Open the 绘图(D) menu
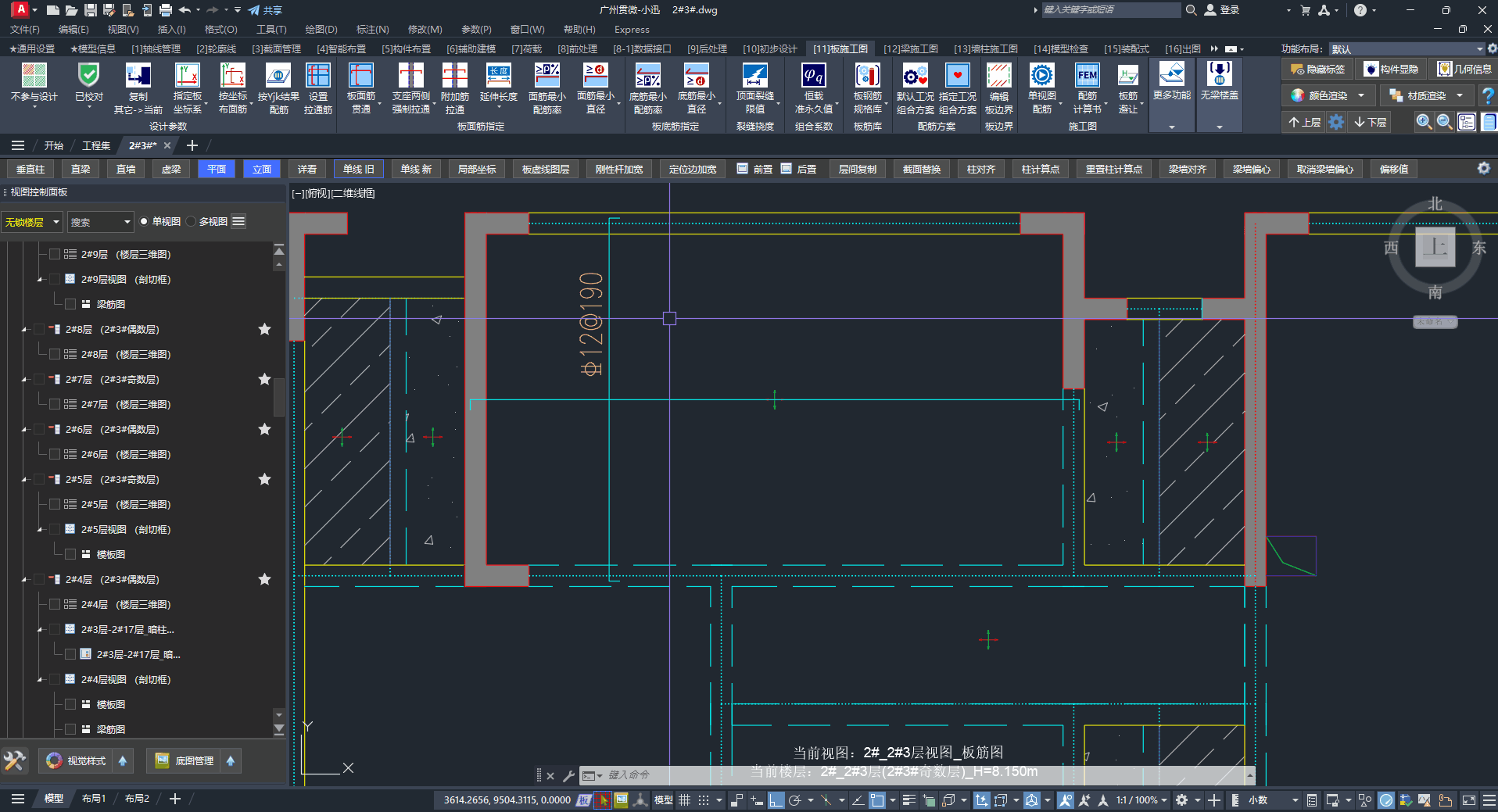Viewport: 1498px width, 812px height. click(x=321, y=29)
